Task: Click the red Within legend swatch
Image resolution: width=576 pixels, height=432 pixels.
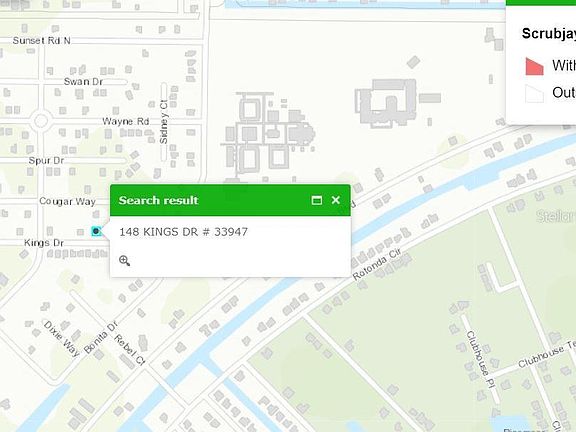Action: (534, 66)
